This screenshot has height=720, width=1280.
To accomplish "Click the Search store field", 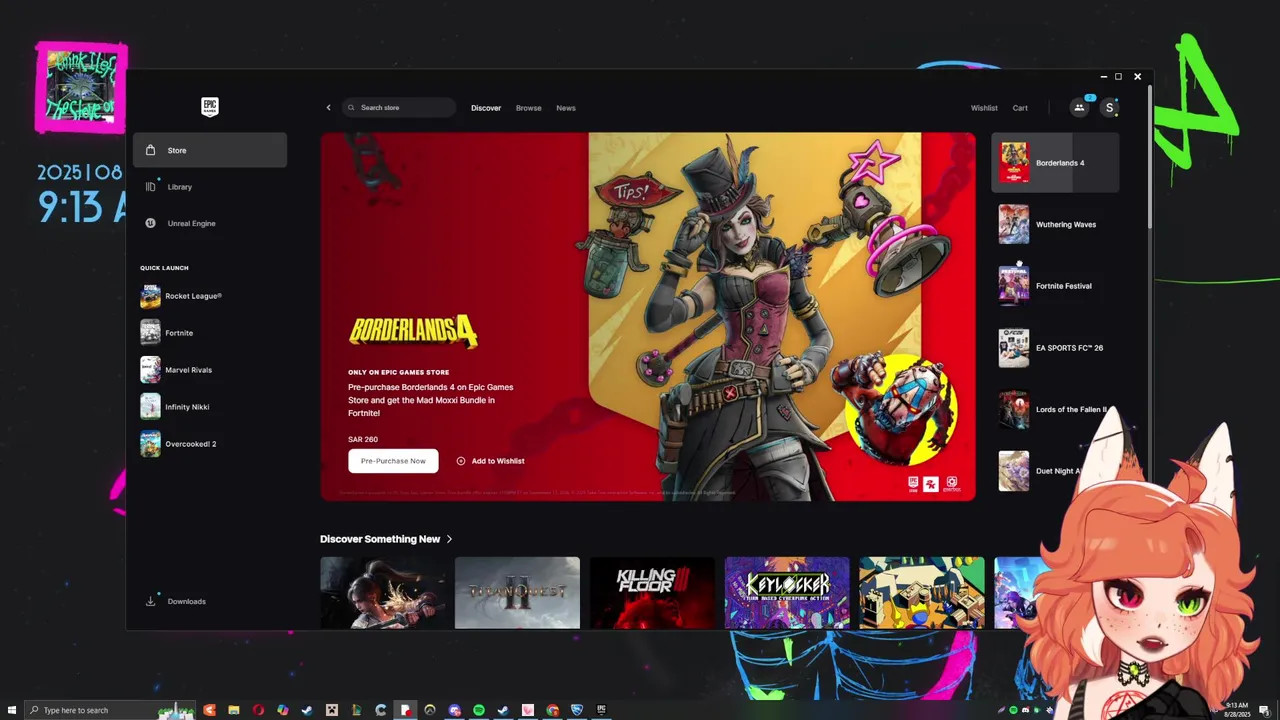I will coord(399,108).
